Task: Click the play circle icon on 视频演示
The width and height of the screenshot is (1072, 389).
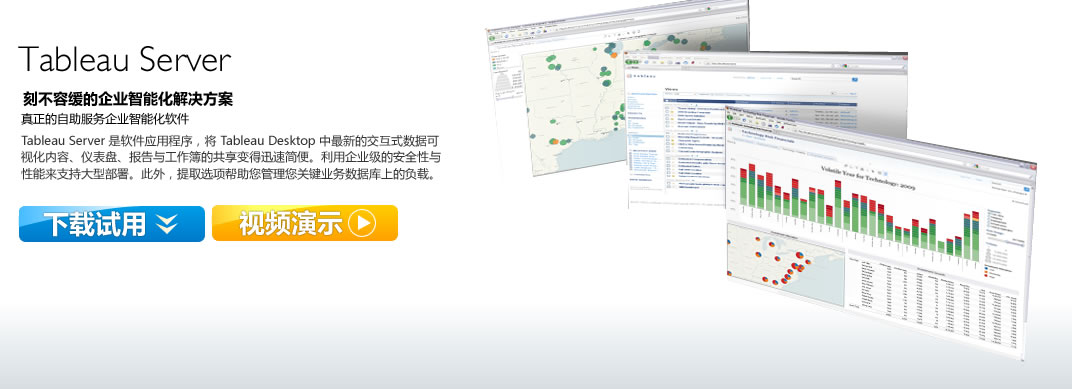Action: [x=362, y=224]
